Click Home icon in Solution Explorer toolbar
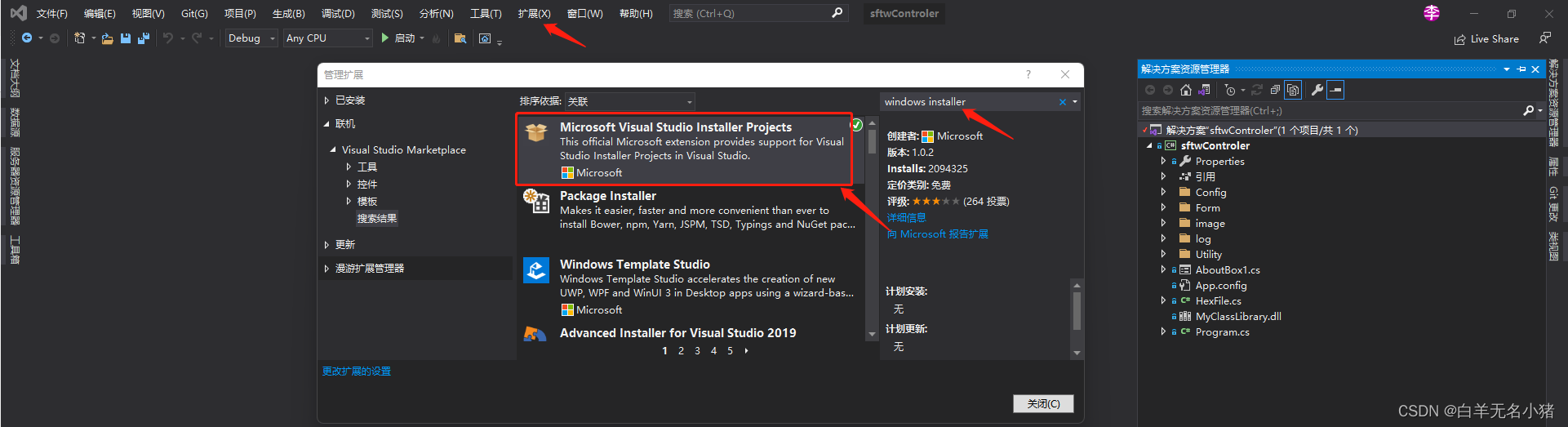 (1186, 90)
